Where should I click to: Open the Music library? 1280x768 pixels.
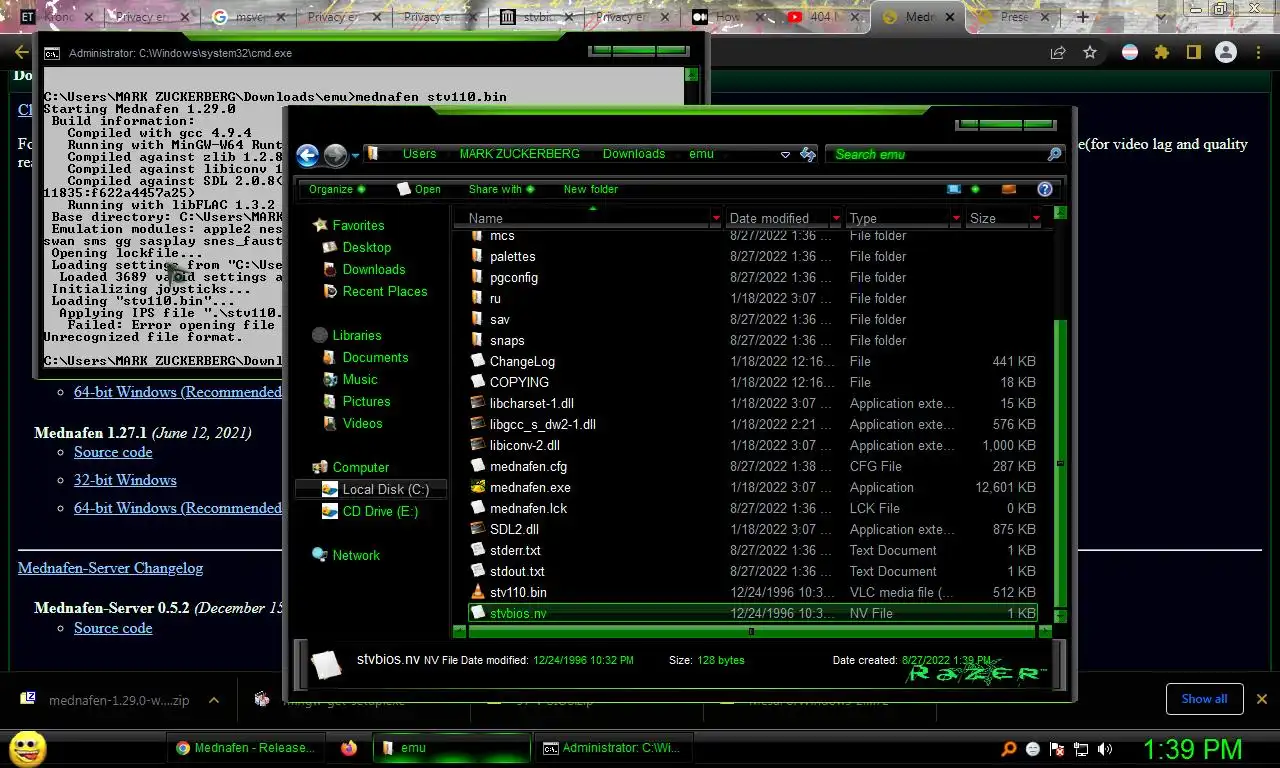point(359,379)
